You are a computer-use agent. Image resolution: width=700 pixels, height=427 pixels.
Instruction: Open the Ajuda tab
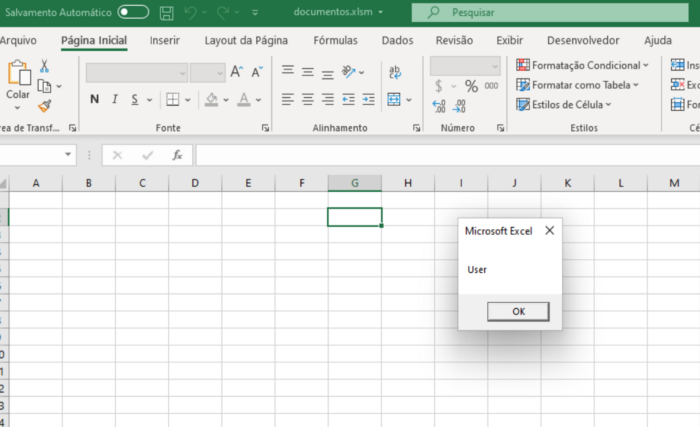[x=658, y=40]
